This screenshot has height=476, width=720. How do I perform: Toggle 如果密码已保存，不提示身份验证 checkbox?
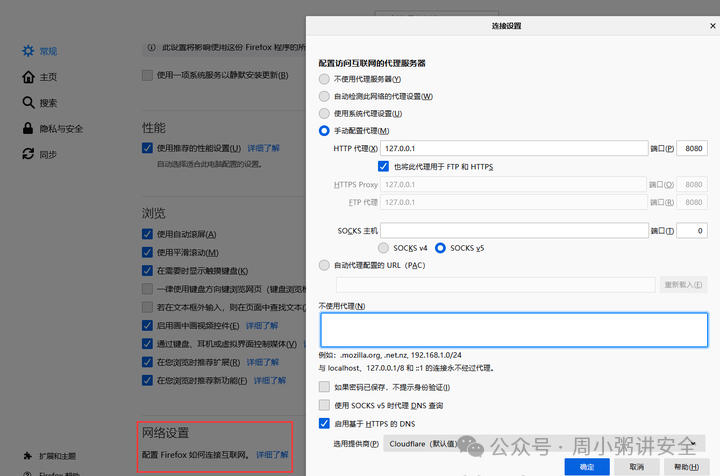(324, 387)
